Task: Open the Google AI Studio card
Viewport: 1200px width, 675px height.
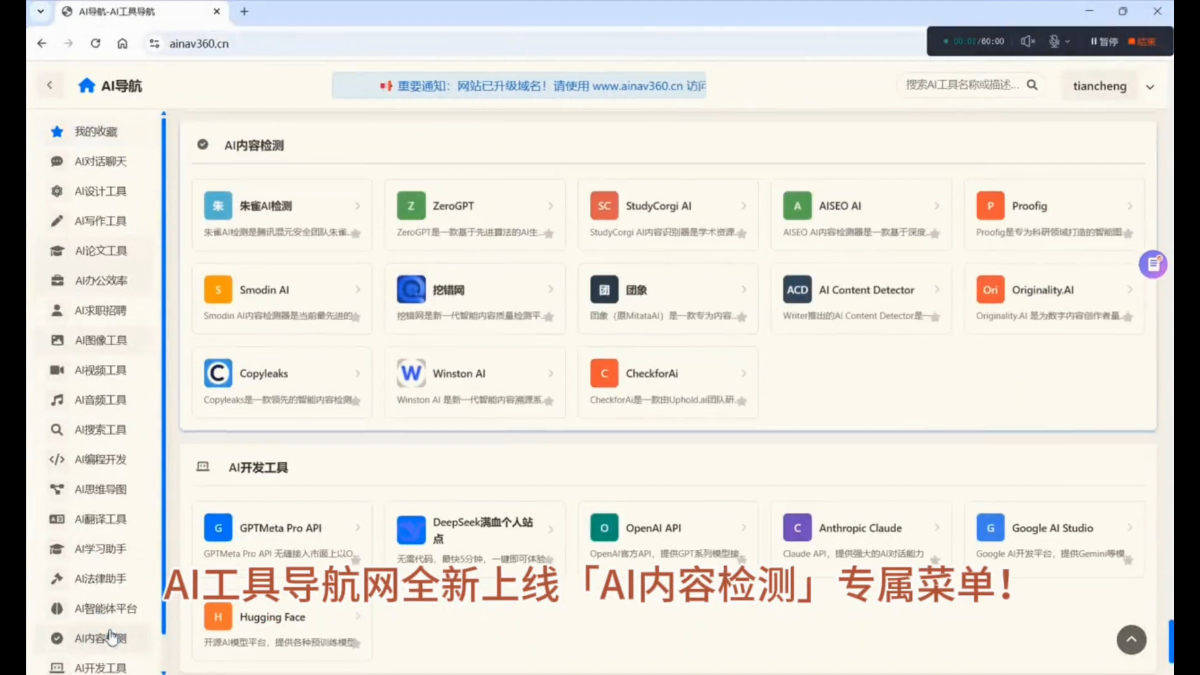Action: coord(1054,539)
